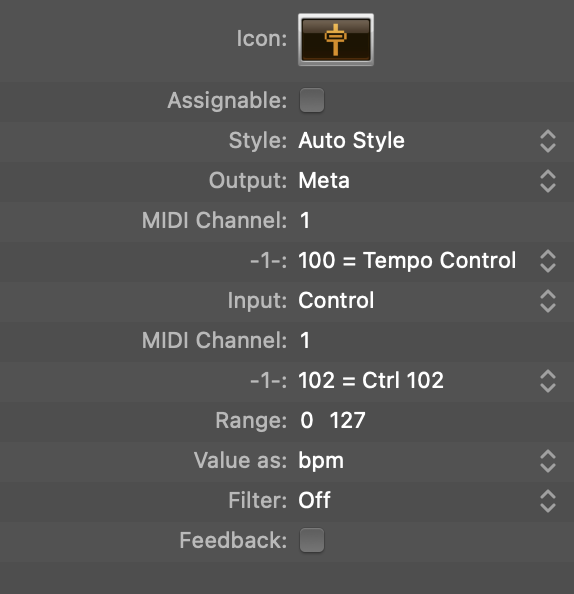Image resolution: width=574 pixels, height=594 pixels.
Task: Open the Input pop-up set to Control
Action: pyautogui.click(x=427, y=300)
